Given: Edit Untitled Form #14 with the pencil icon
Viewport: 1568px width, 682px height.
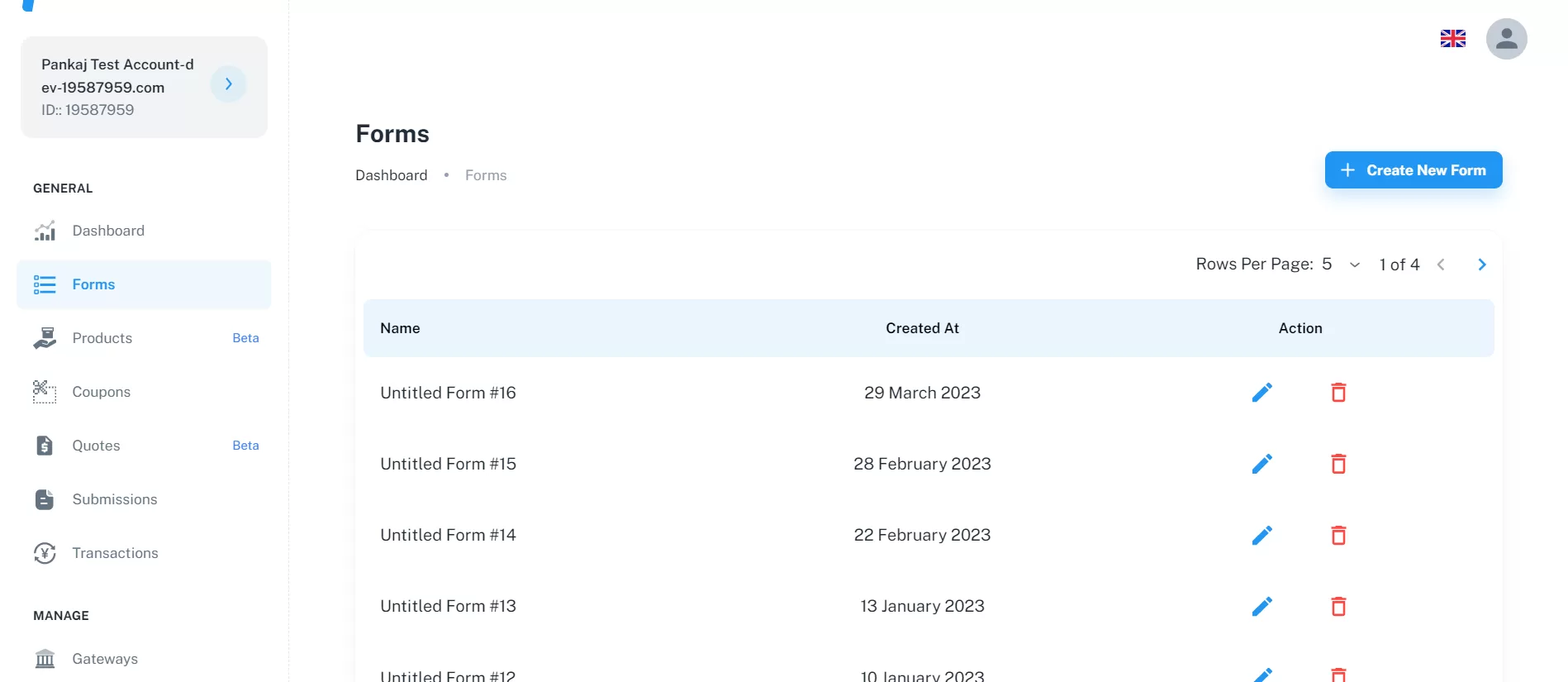Looking at the screenshot, I should coord(1262,535).
